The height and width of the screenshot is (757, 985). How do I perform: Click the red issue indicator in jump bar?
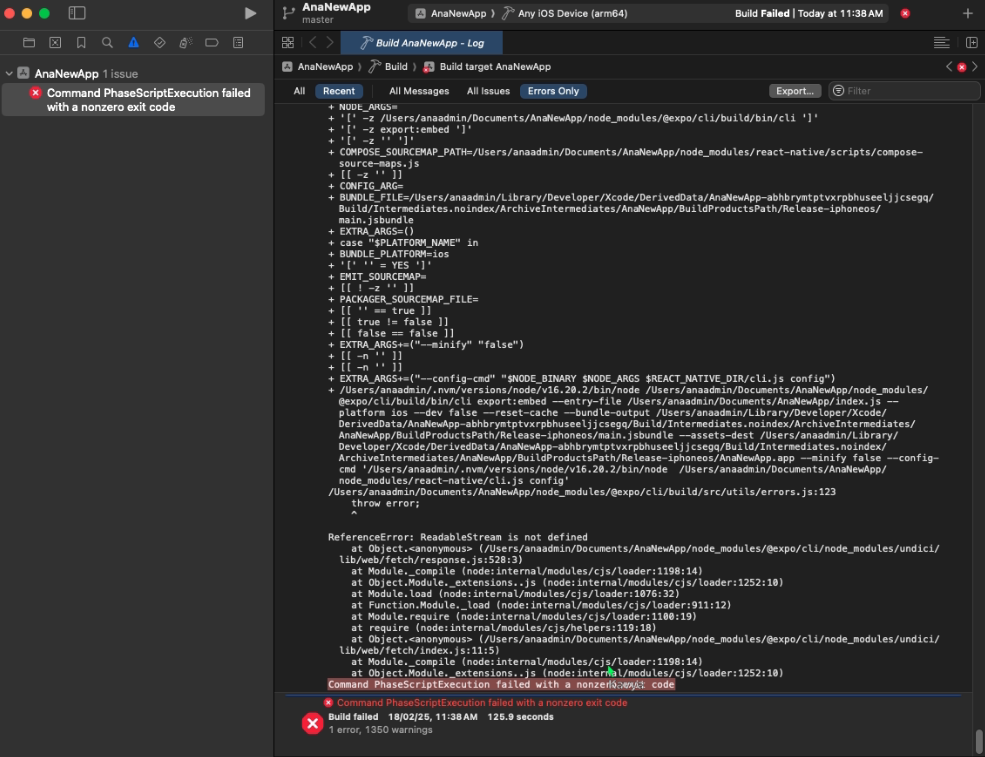pyautogui.click(x=962, y=67)
